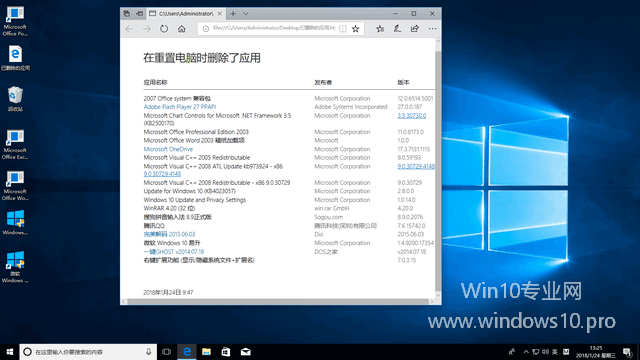The height and width of the screenshot is (360, 640).
Task: Open Microsoft Store from taskbar
Action: [226, 351]
